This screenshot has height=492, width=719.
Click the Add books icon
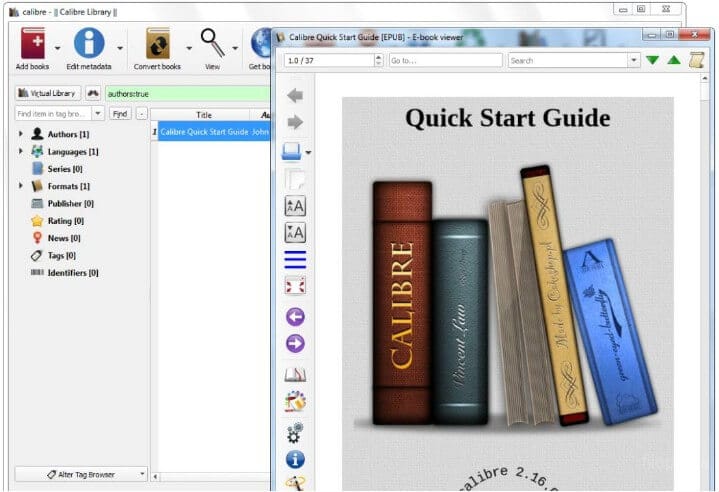tap(33, 43)
